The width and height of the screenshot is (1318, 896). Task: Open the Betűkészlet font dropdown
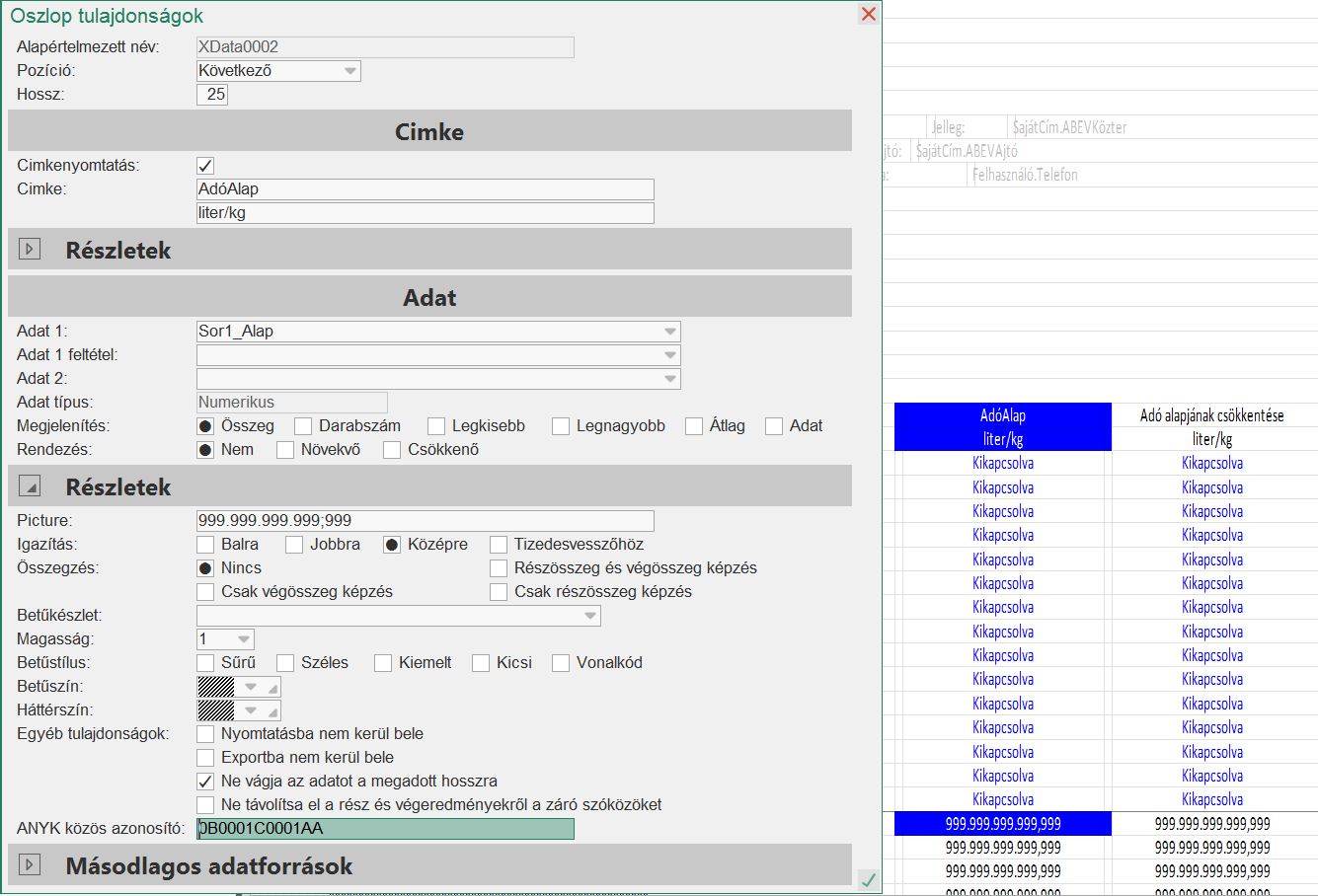[x=589, y=616]
